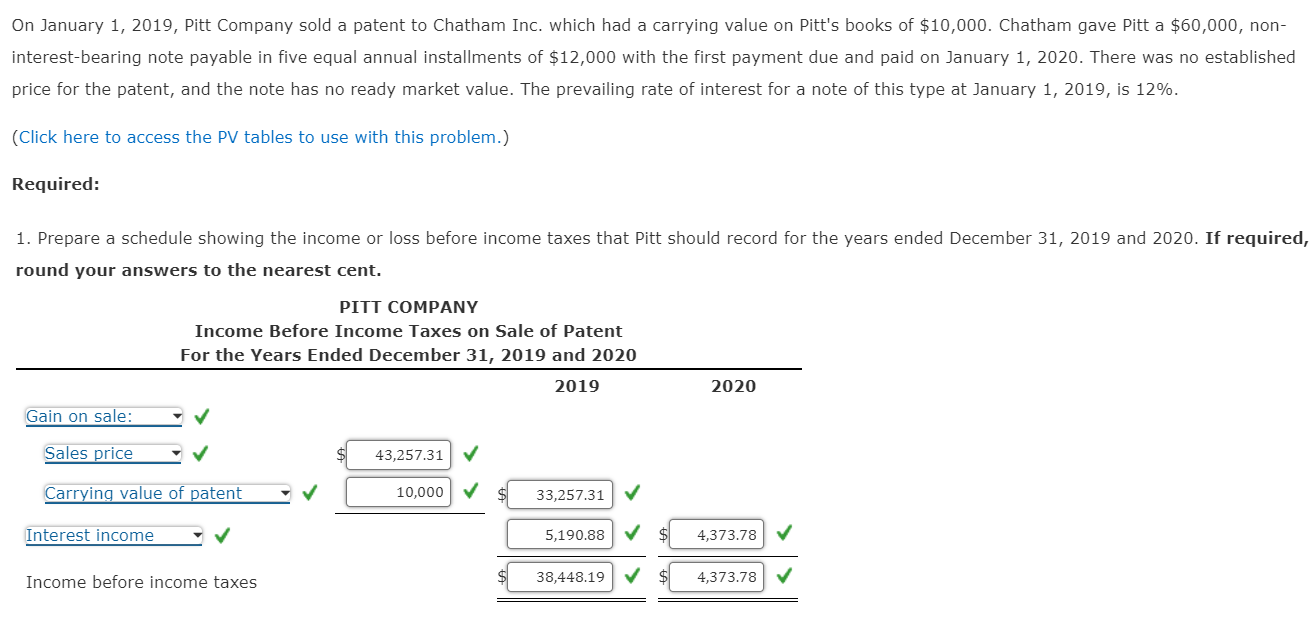The image size is (1312, 617).
Task: Click the checkmark after Carrying value of patent
Action: (x=308, y=491)
